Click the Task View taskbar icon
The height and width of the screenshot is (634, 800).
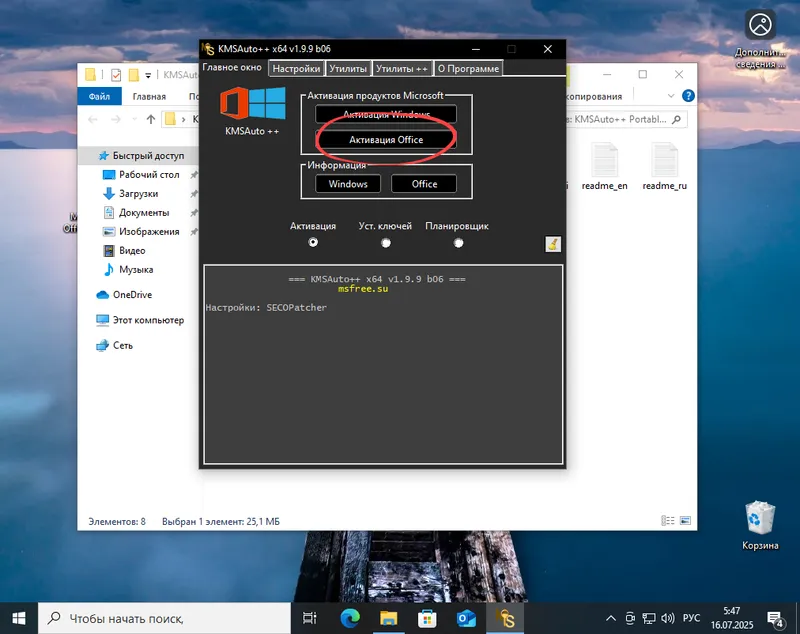tap(309, 617)
